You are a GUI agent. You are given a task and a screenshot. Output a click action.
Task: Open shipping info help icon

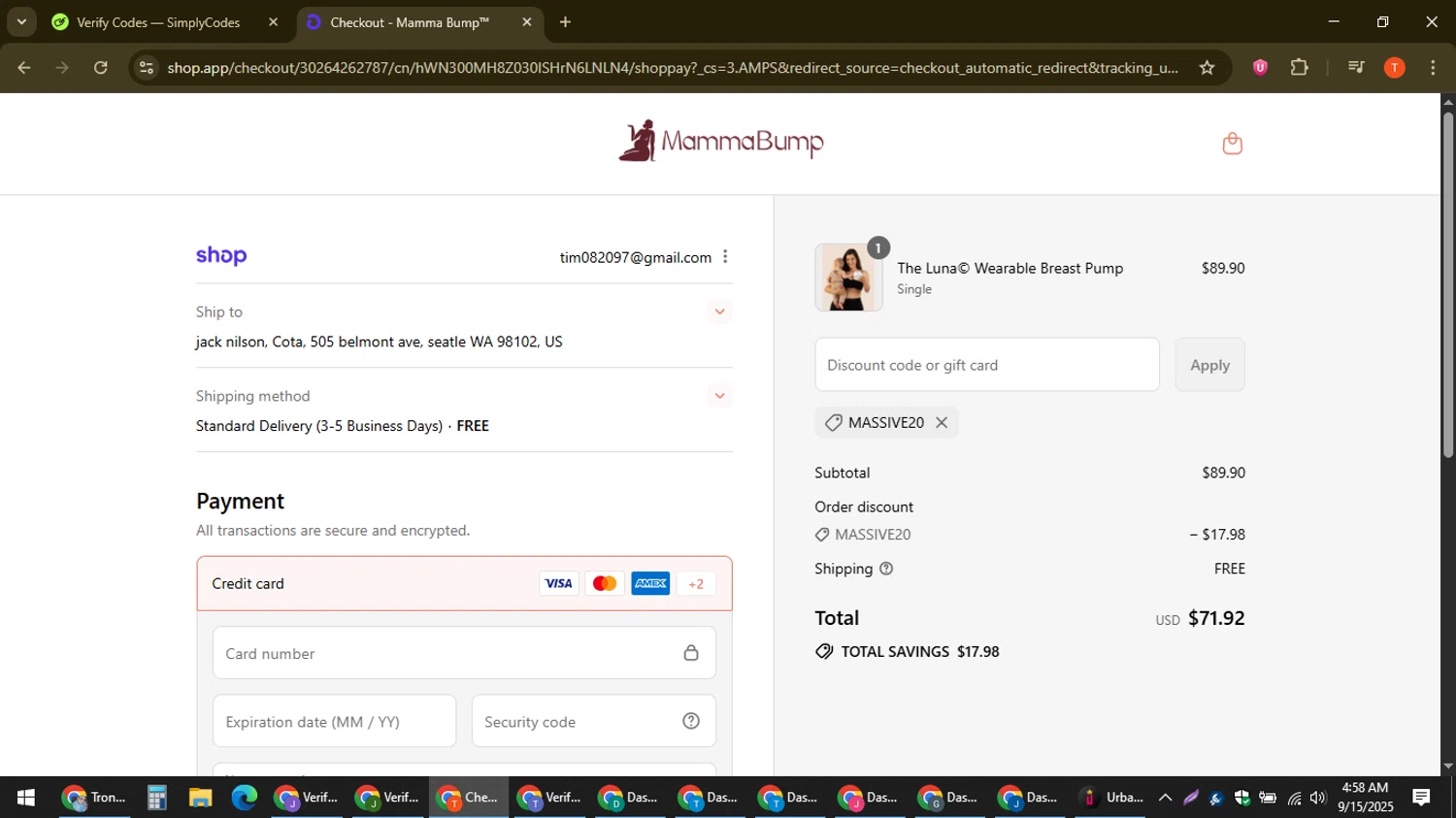pos(886,569)
